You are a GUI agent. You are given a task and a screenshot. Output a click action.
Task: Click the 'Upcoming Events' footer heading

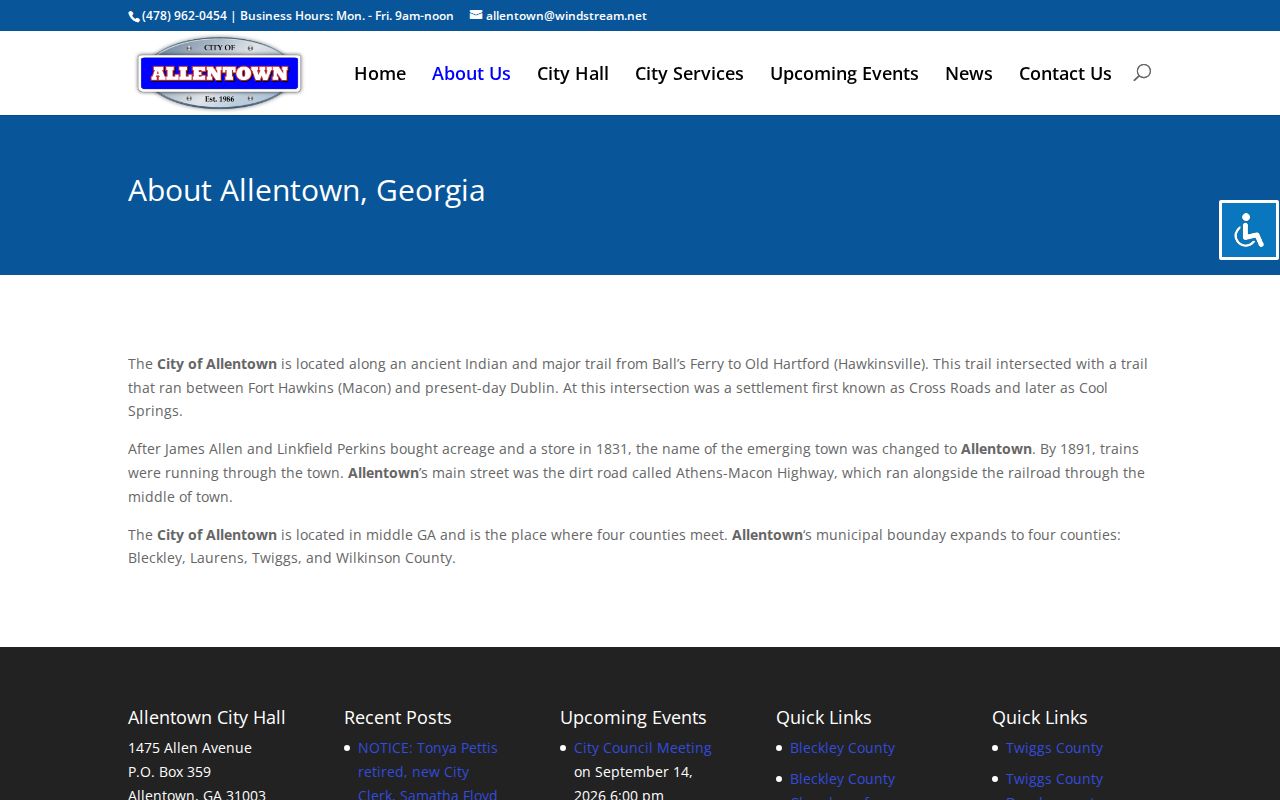coord(633,717)
